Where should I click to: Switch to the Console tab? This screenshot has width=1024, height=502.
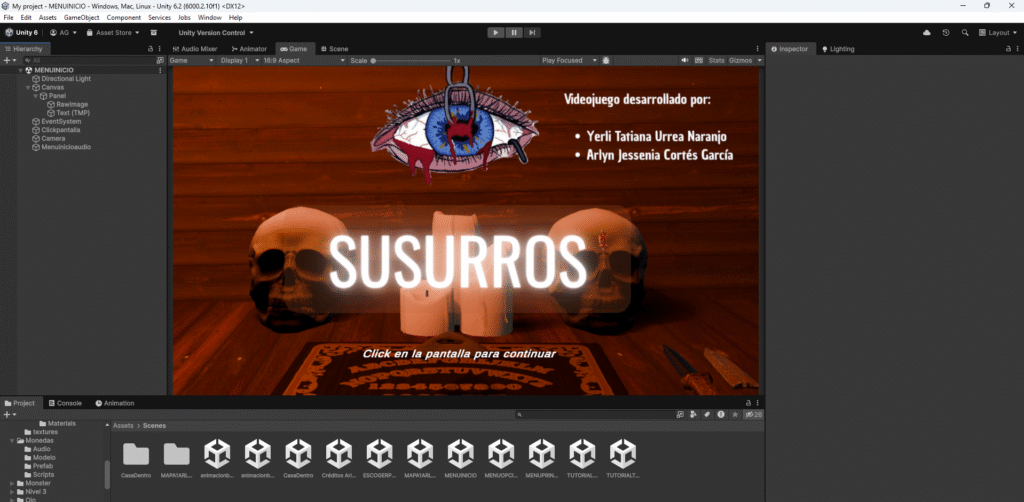pyautogui.click(x=65, y=403)
